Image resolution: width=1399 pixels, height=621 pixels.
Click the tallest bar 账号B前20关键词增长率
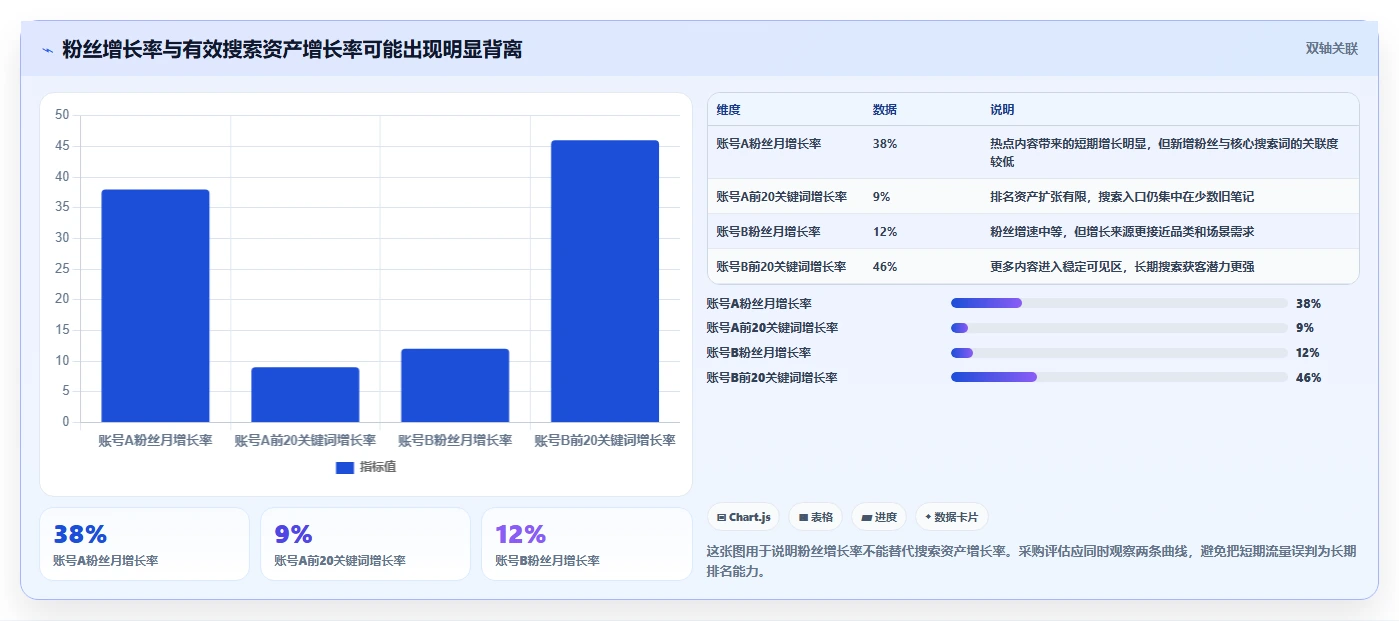(x=605, y=281)
